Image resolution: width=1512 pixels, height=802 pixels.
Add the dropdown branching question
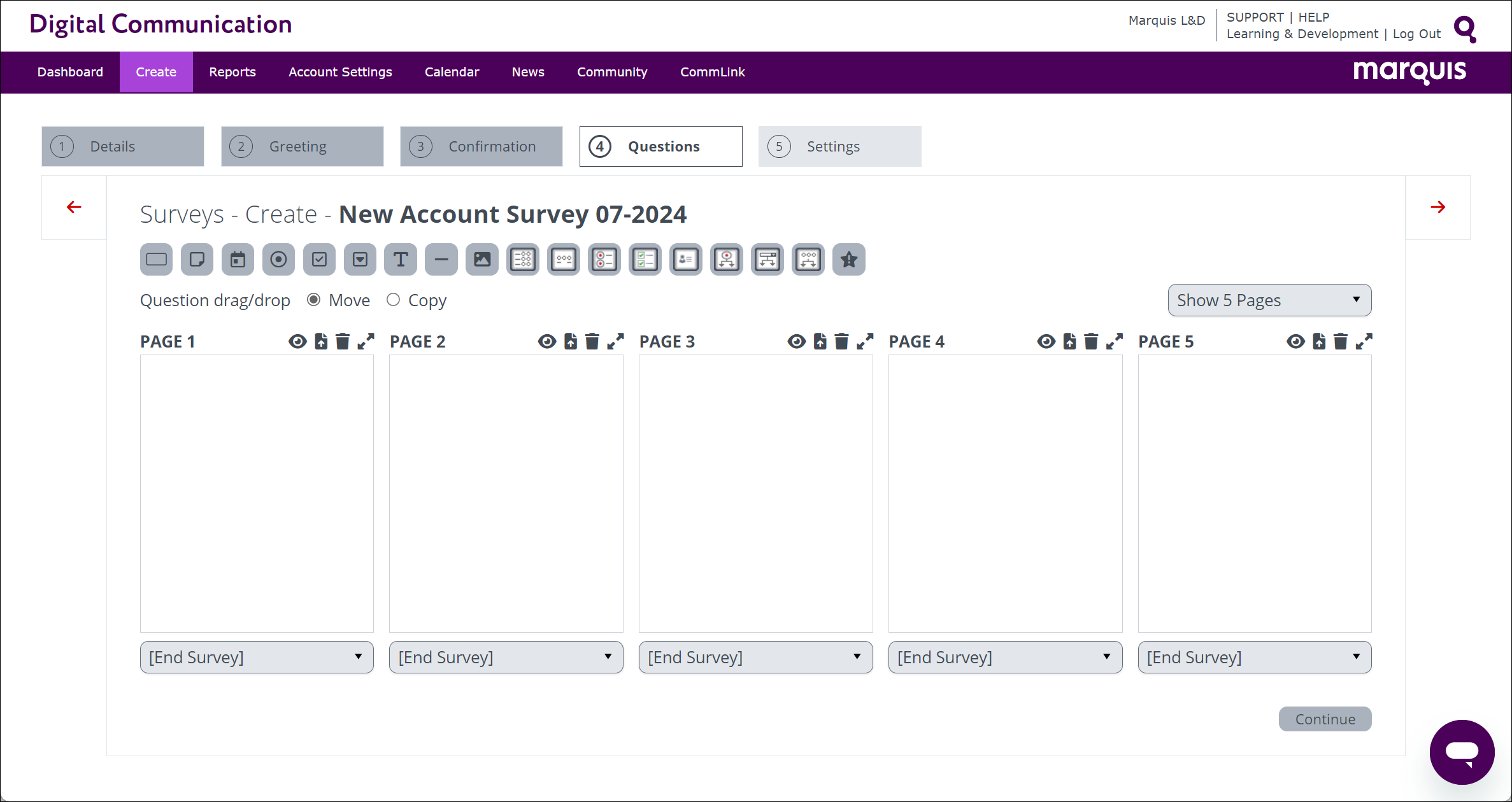pyautogui.click(x=767, y=260)
